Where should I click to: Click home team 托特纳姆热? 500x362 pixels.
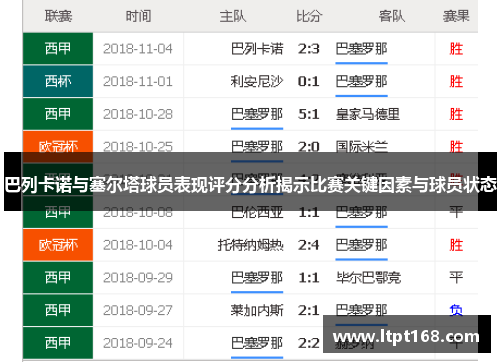250,245
